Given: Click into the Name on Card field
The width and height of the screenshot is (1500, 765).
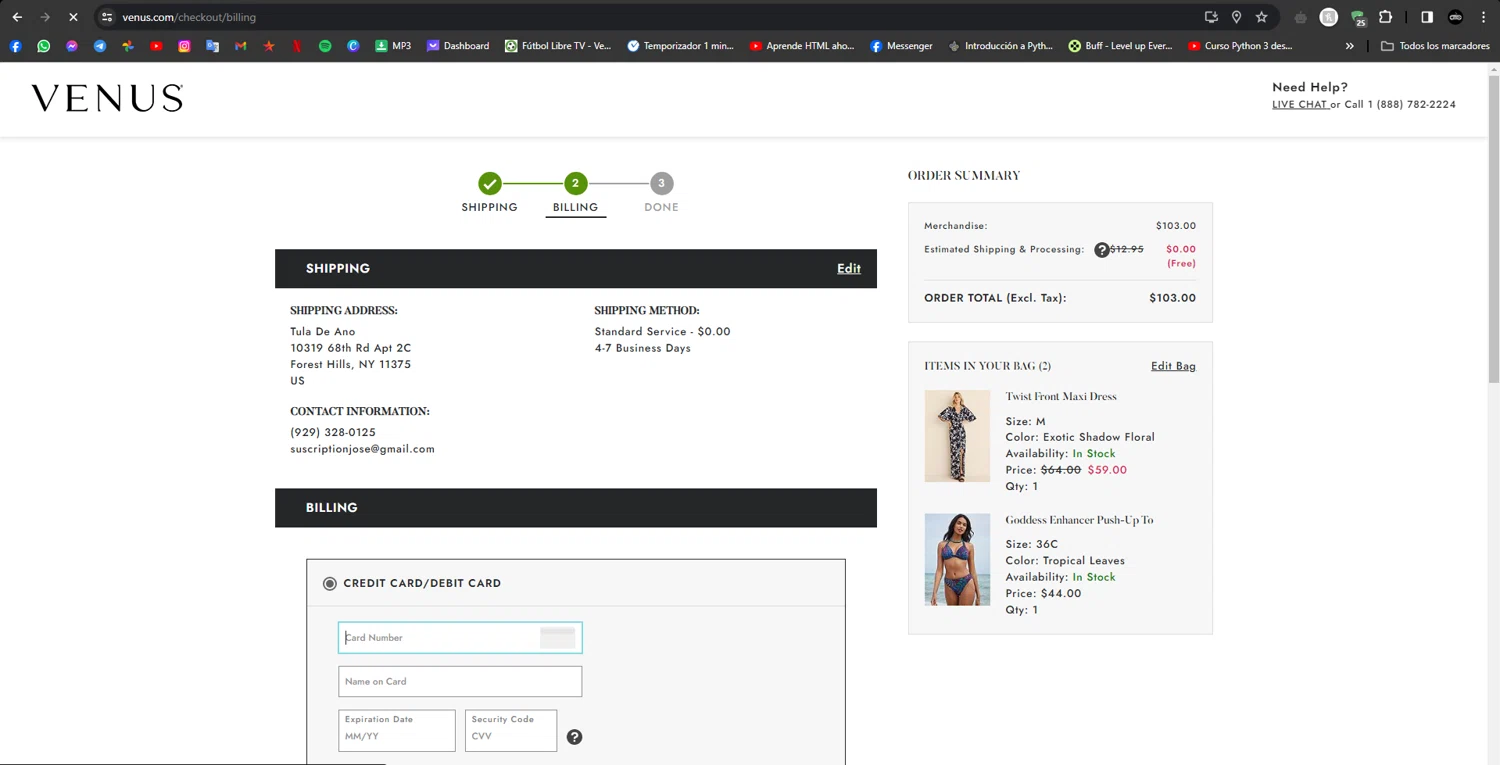Looking at the screenshot, I should pyautogui.click(x=460, y=682).
